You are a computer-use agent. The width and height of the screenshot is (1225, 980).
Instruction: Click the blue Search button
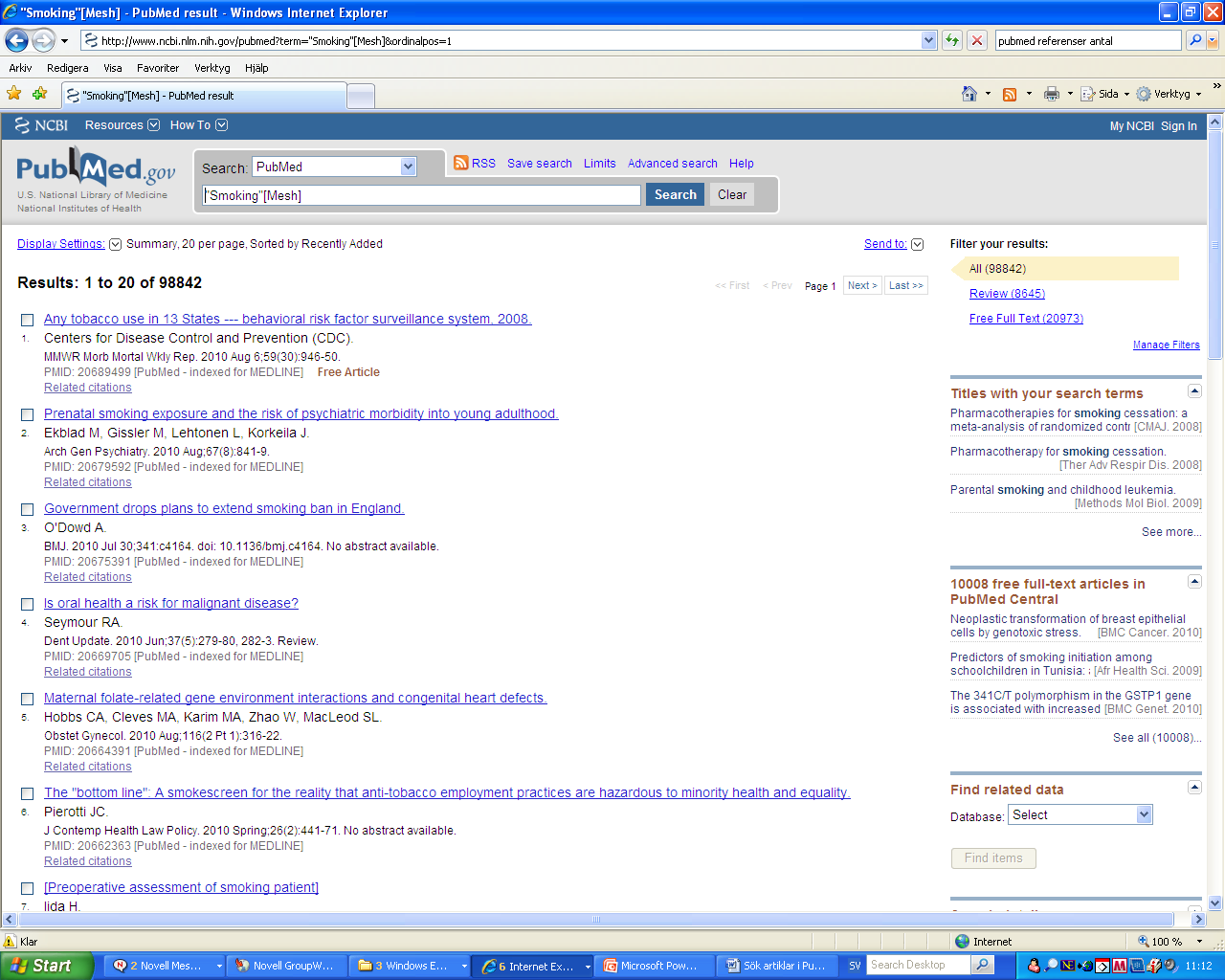676,194
